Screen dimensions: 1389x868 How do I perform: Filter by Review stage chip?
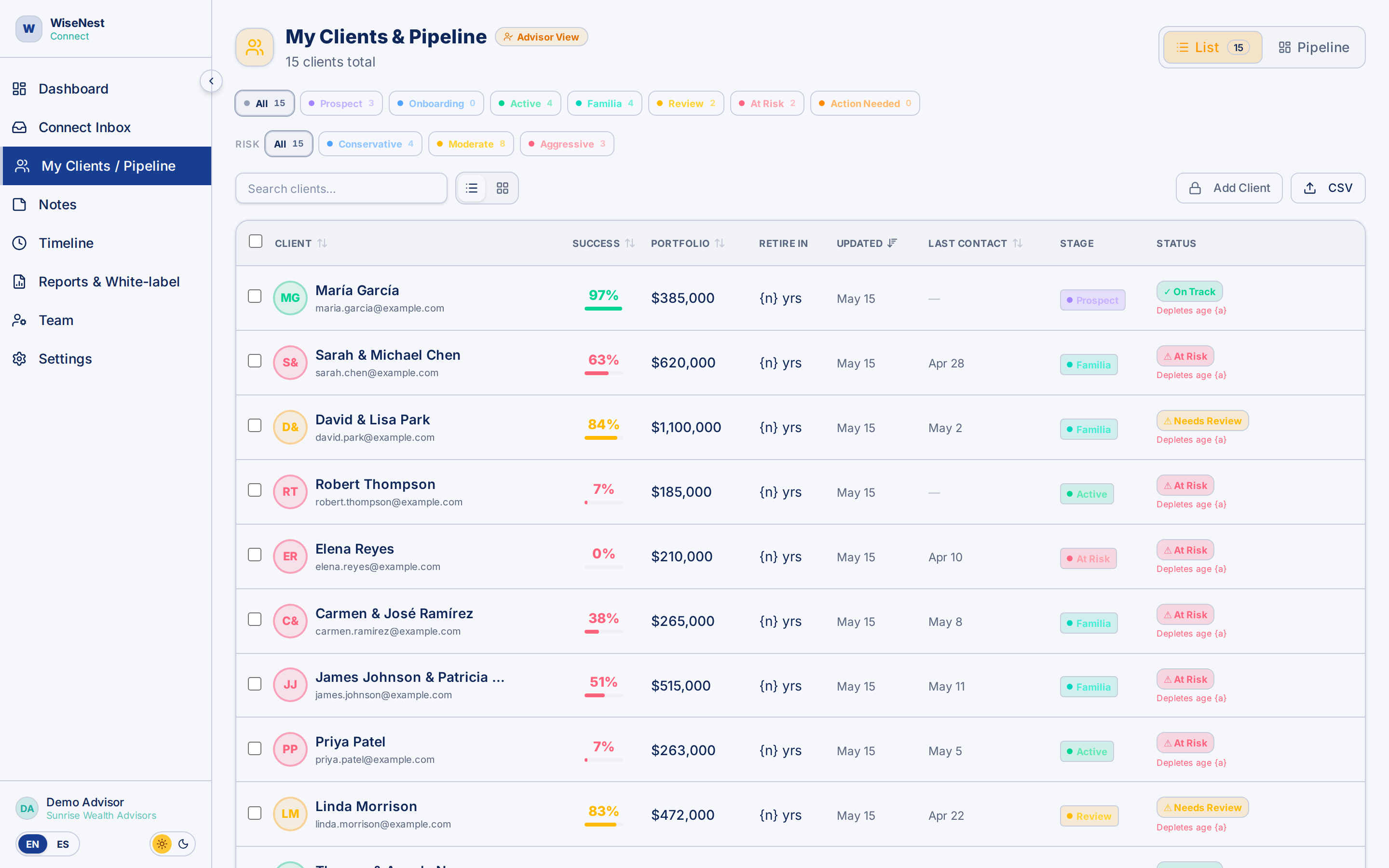pos(686,103)
